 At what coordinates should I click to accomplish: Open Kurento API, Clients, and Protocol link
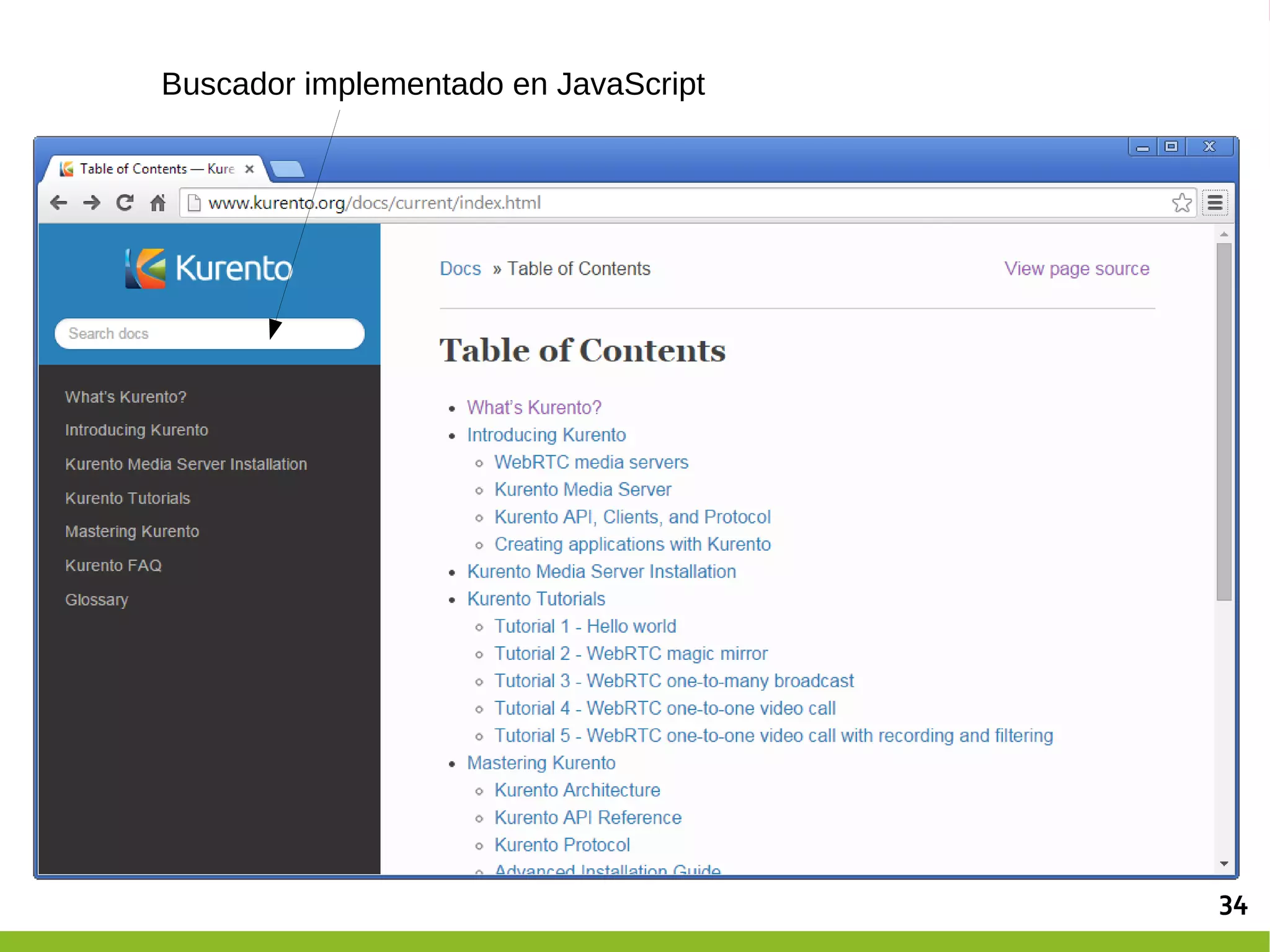(633, 517)
